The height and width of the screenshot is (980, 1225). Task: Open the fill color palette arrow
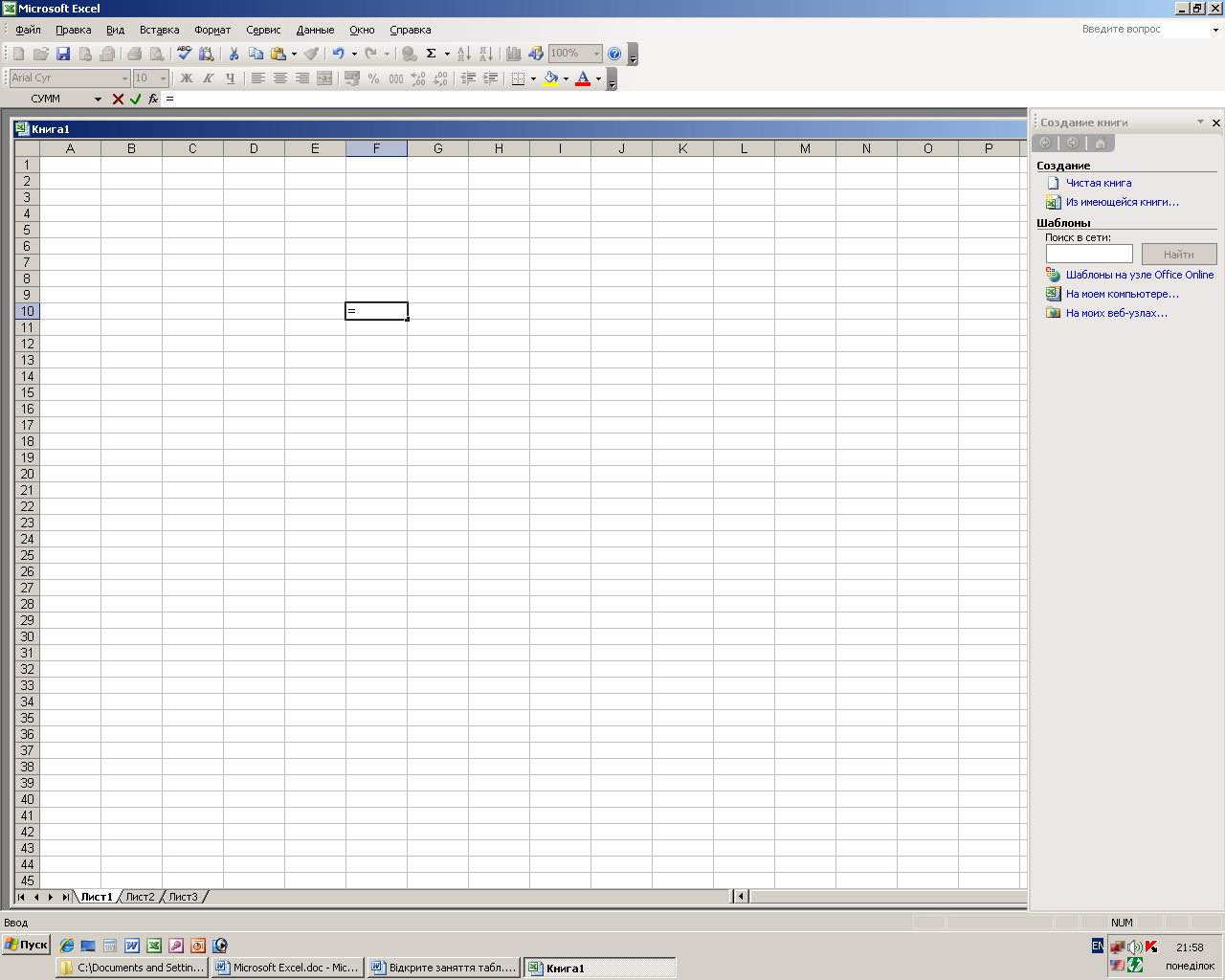pyautogui.click(x=566, y=78)
